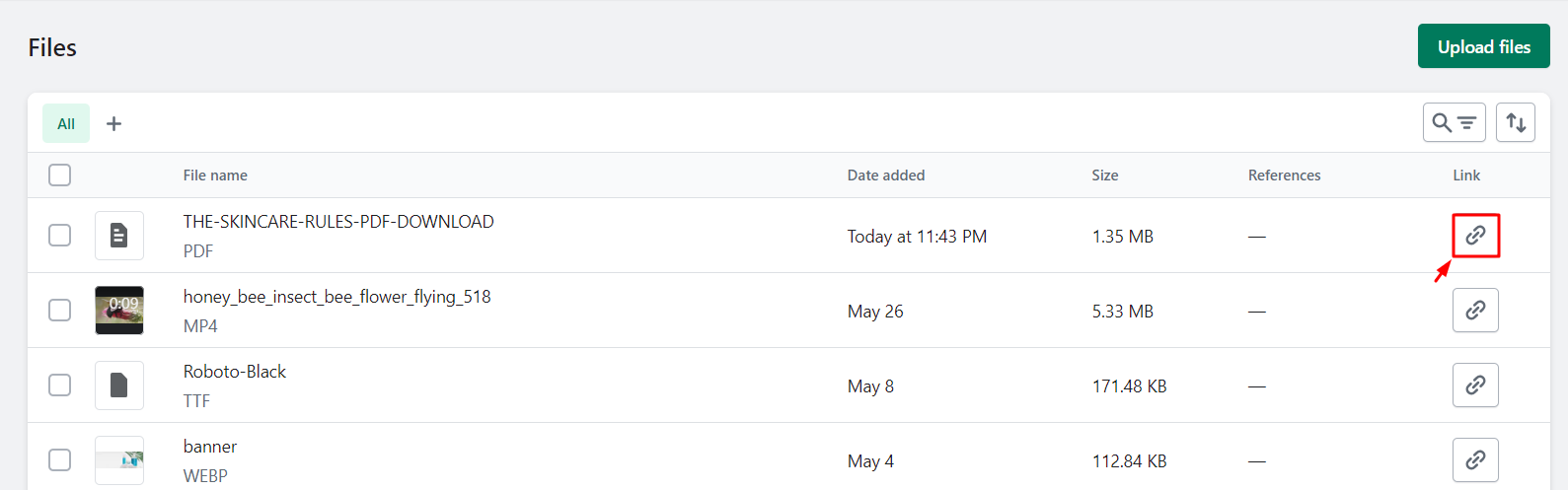Viewport: 1568px width, 490px height.
Task: Select the THE-SKINCARE-RULES PDF checkbox
Action: point(60,236)
